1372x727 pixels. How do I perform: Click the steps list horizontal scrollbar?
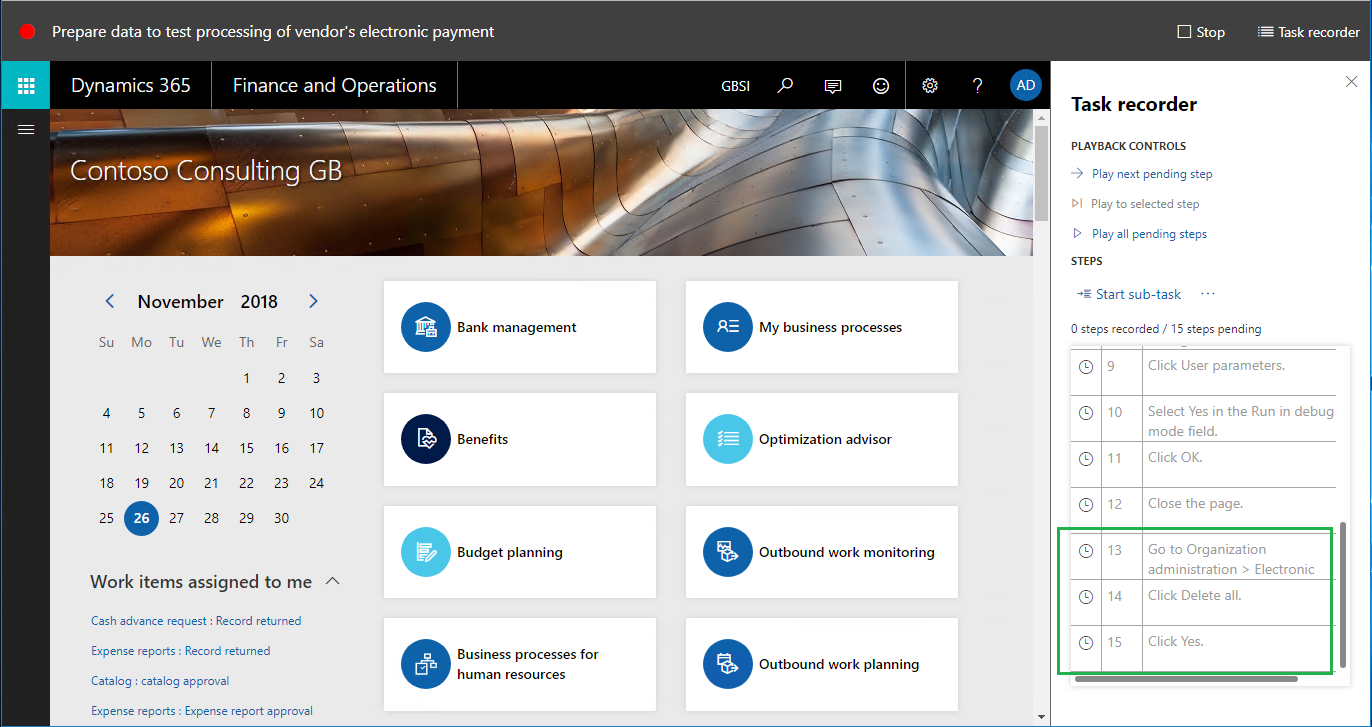pos(1186,679)
